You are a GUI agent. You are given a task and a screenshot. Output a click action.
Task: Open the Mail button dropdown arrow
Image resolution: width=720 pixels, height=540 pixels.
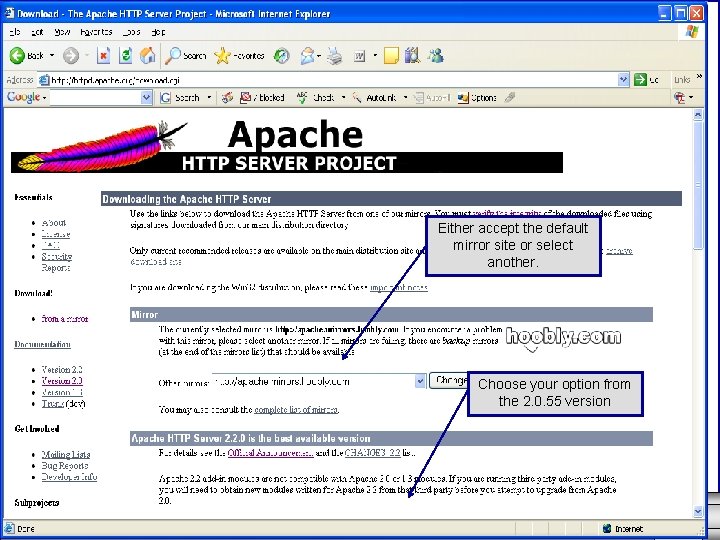(318, 56)
